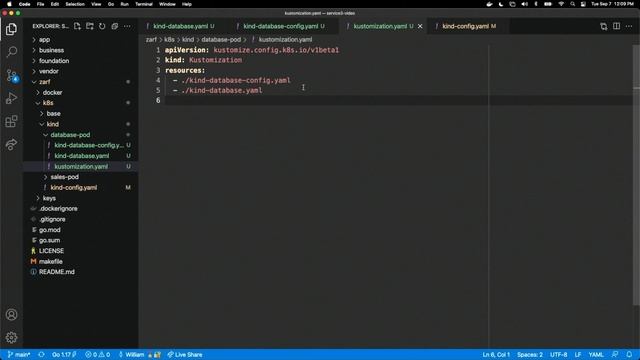Viewport: 640px width, 360px height.
Task: Open the Explorer view in activity bar
Action: coord(11,29)
